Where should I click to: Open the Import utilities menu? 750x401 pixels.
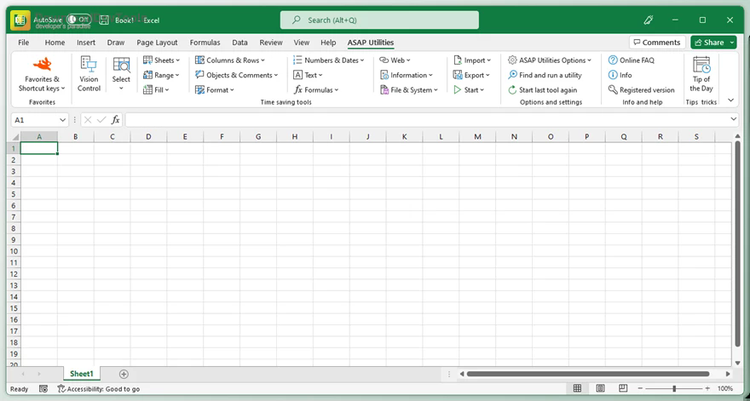pyautogui.click(x=472, y=60)
